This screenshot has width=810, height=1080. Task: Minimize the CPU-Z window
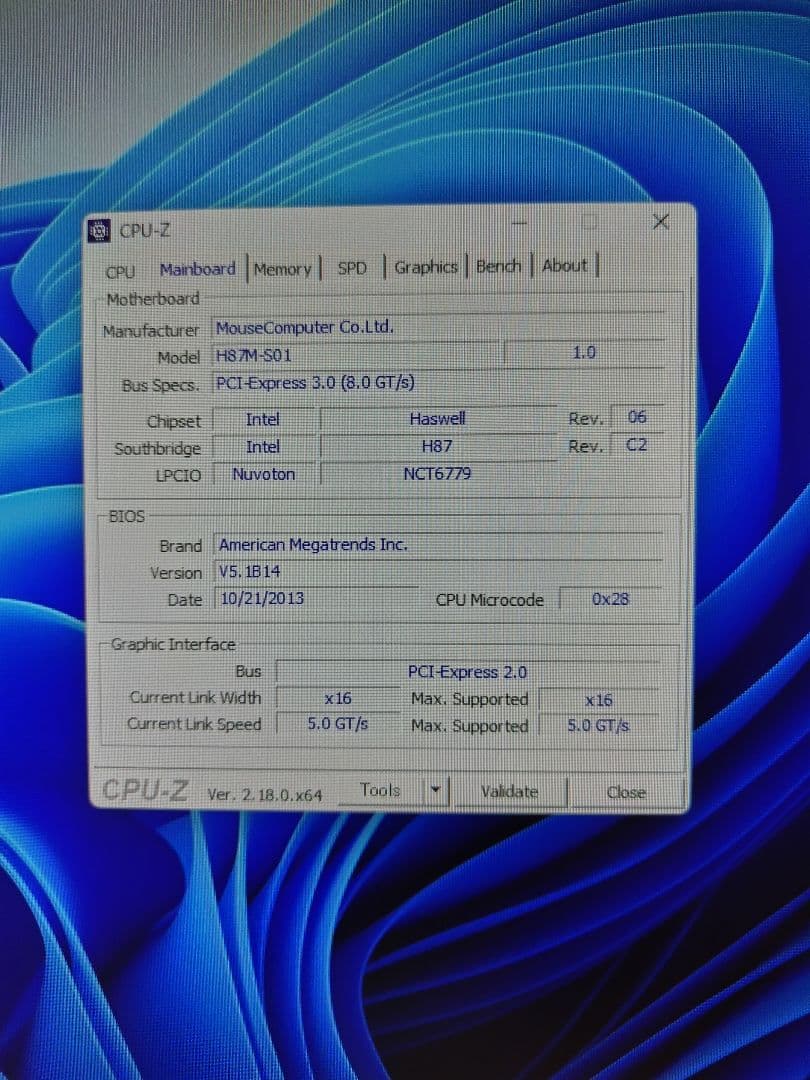tap(519, 222)
